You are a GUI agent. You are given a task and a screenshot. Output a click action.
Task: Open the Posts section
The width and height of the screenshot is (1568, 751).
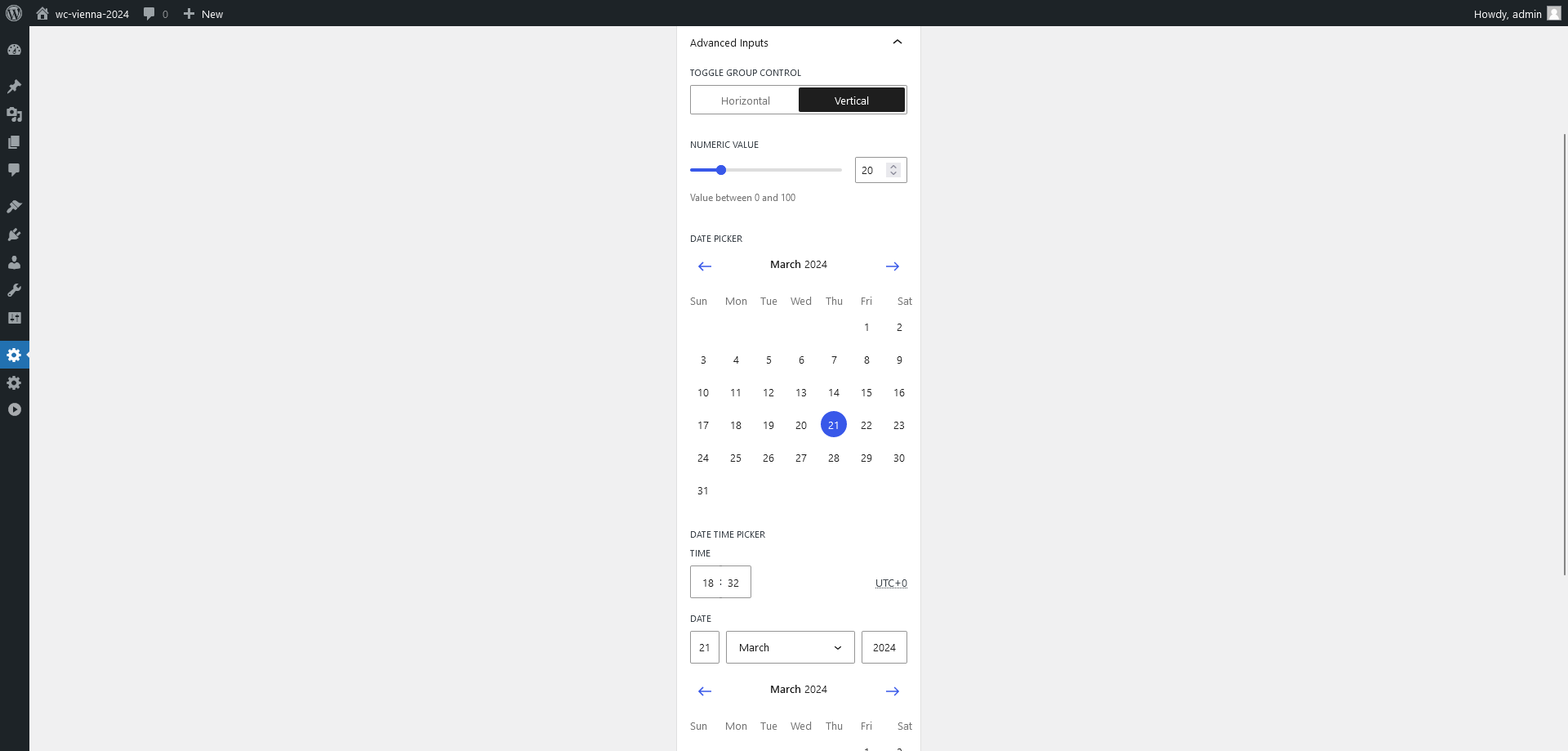coord(14,86)
